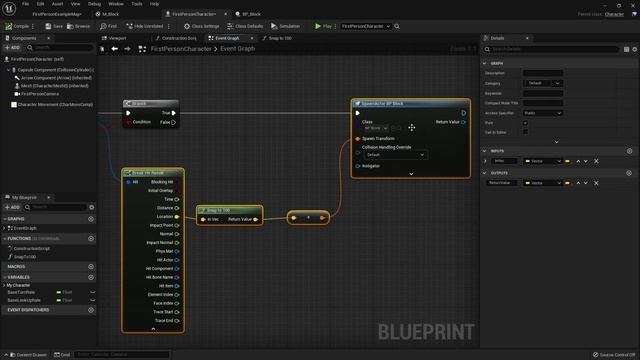Open the SpawnActor Class dropdown
The height and width of the screenshot is (360, 640).
click(376, 128)
